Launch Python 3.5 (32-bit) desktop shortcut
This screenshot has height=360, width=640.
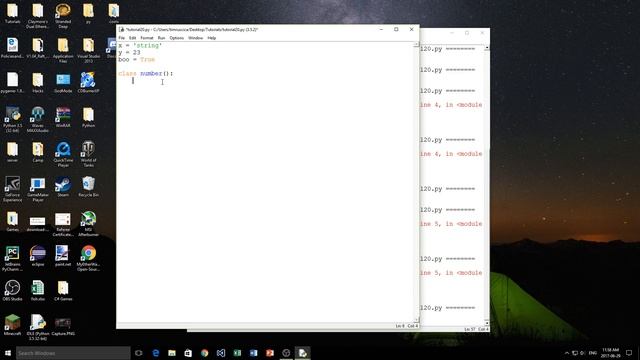[x=12, y=120]
